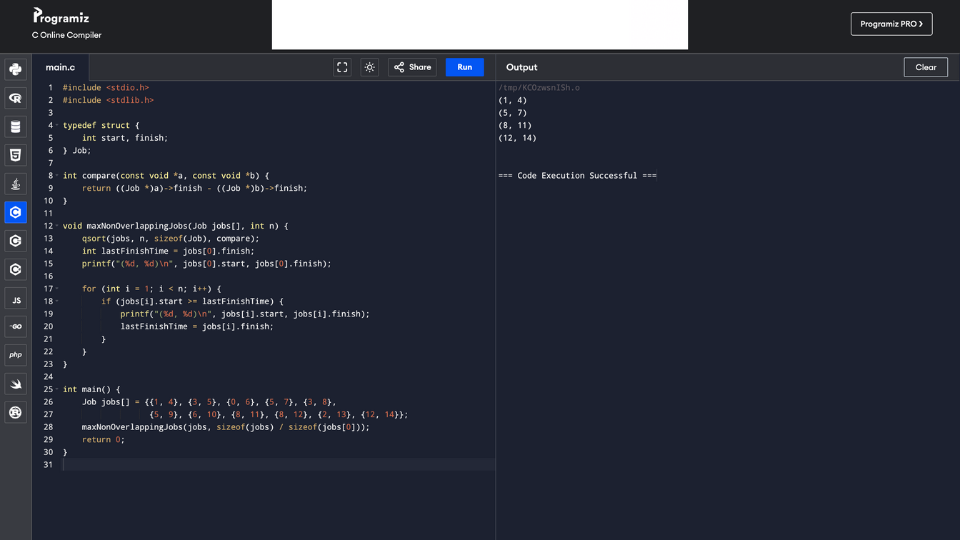Collapse the main function at line 25
Viewport: 960px width, 540px height.
click(58, 389)
